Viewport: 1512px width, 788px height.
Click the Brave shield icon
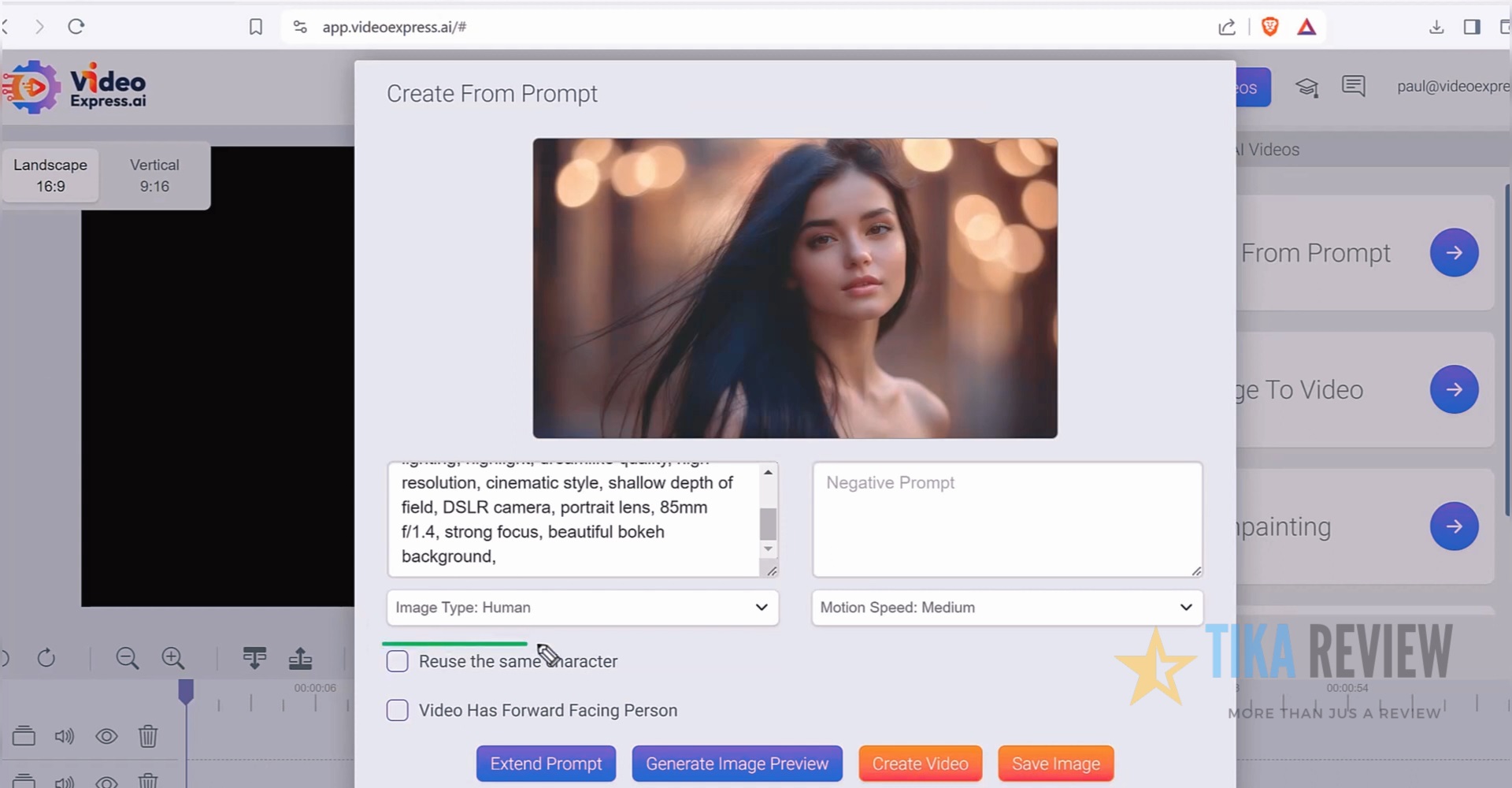coord(1269,27)
